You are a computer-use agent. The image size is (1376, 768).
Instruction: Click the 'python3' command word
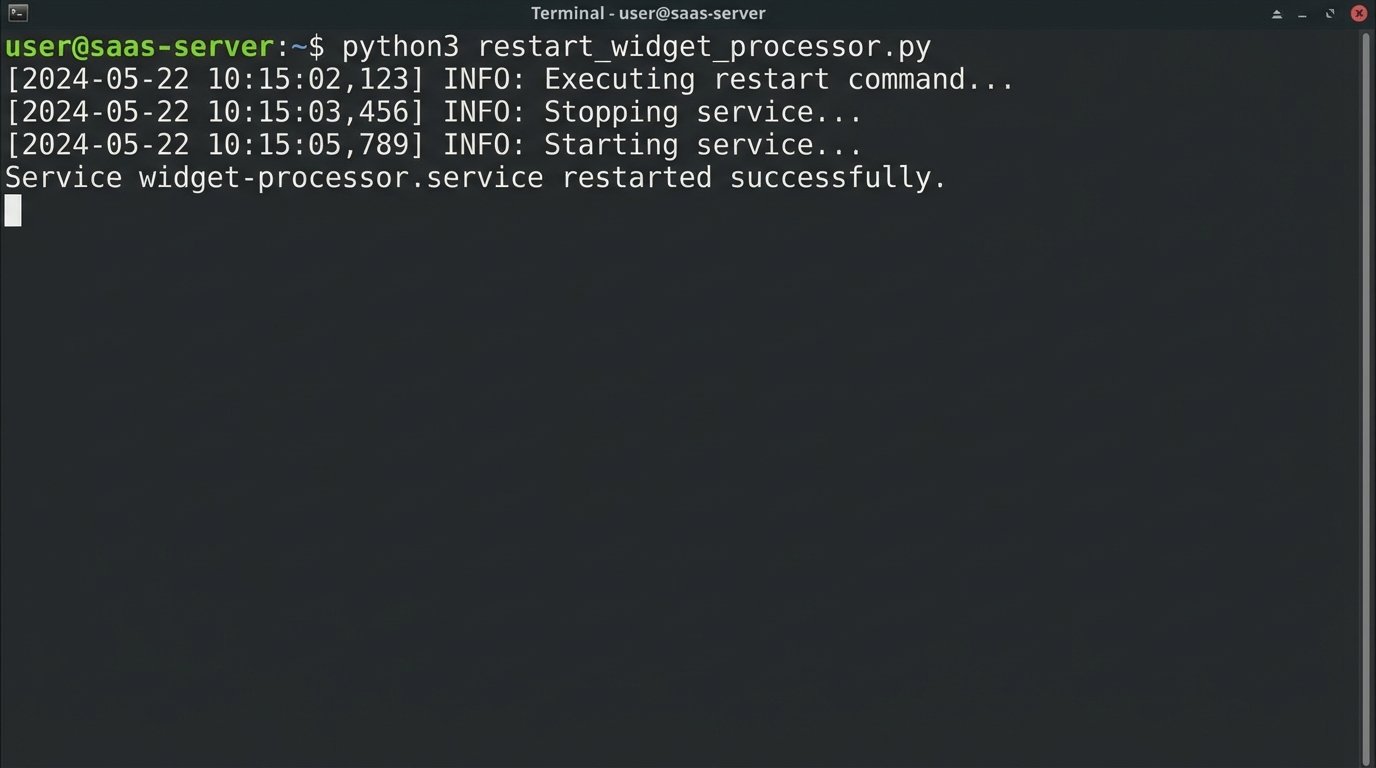coord(400,47)
